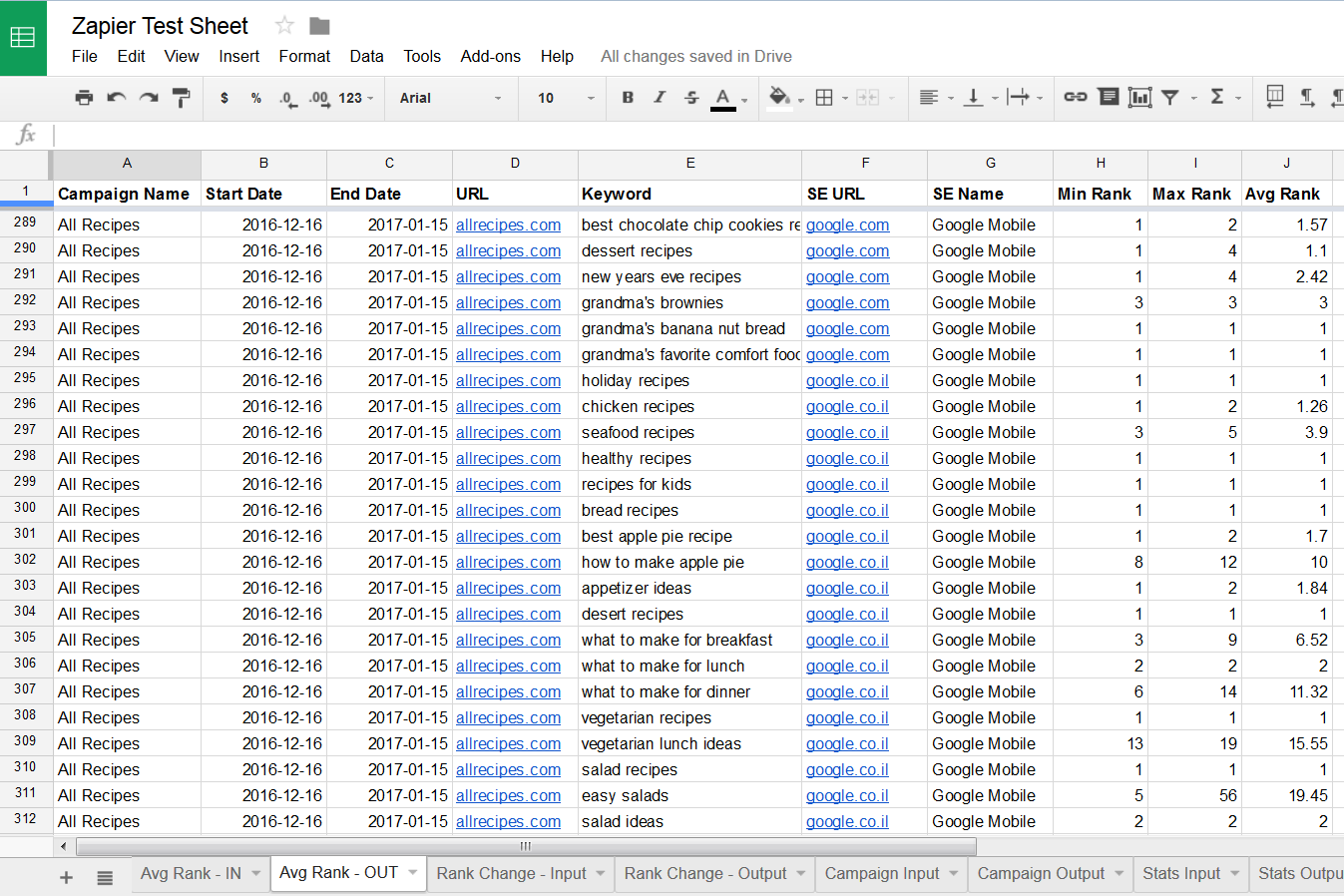The height and width of the screenshot is (896, 1344).
Task: Open the font size dropdown
Action: click(x=565, y=98)
